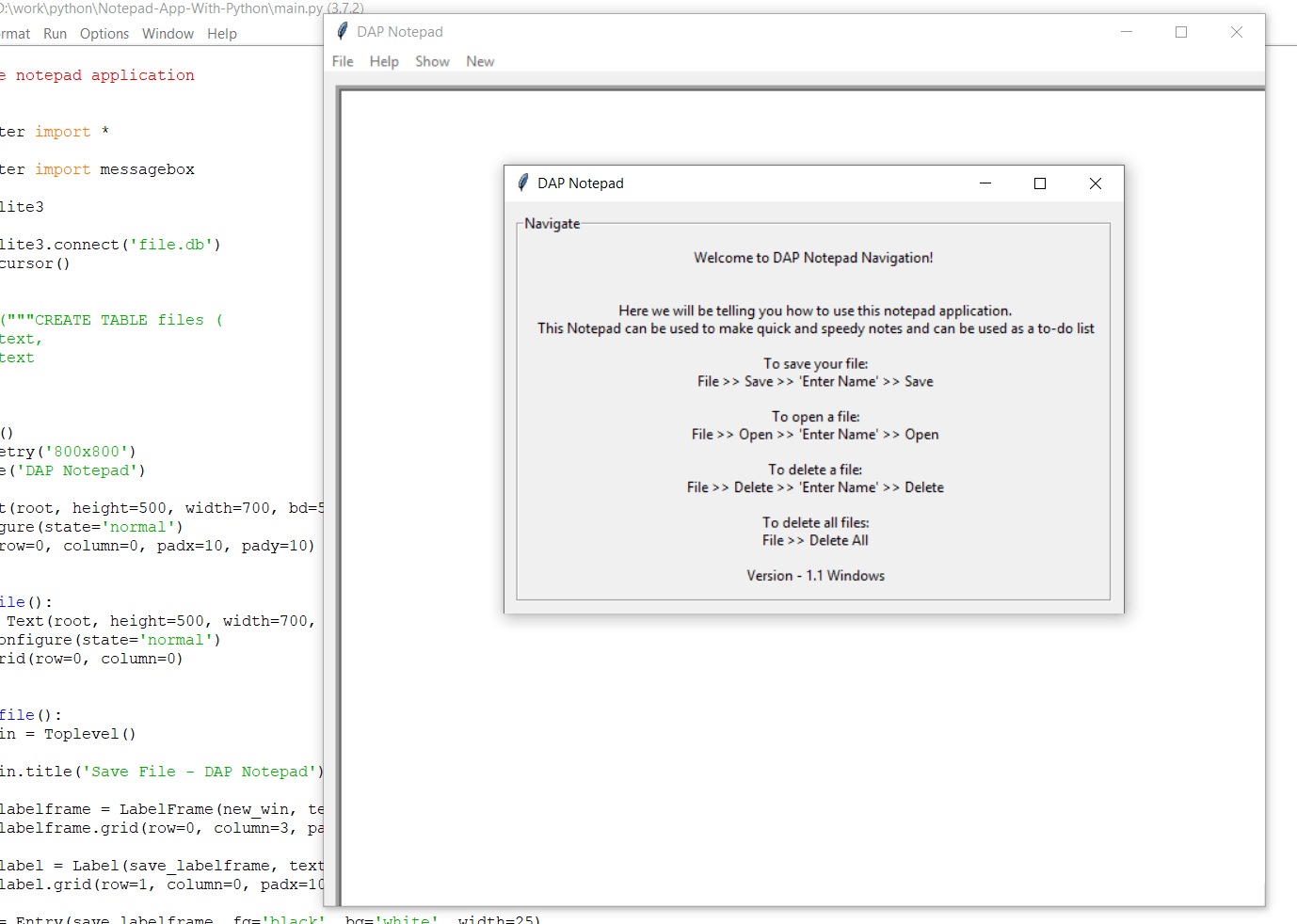Open the Window menu in the code editor
This screenshot has width=1297, height=924.
pyautogui.click(x=168, y=33)
